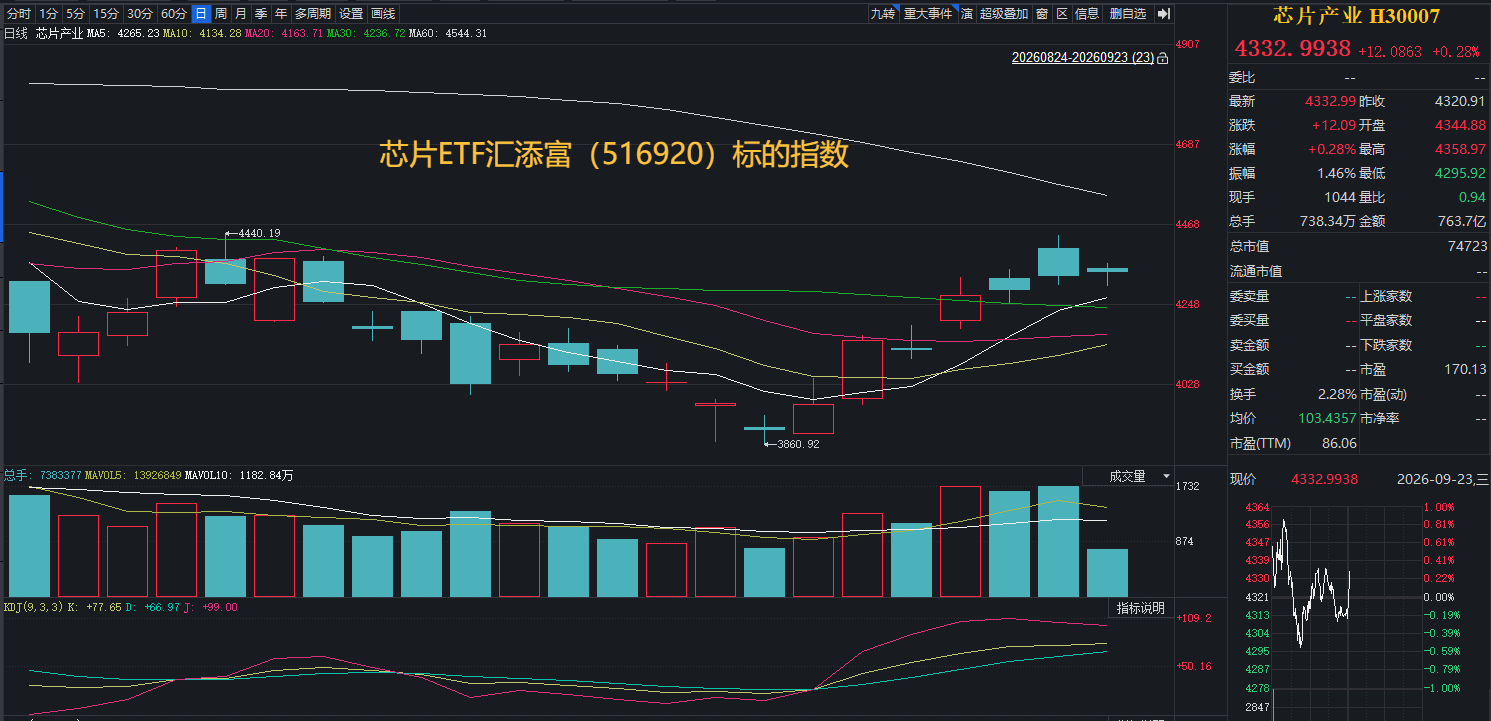Click the MA30: 4236.72 indicator label
The image size is (1491, 721).
[x=366, y=33]
